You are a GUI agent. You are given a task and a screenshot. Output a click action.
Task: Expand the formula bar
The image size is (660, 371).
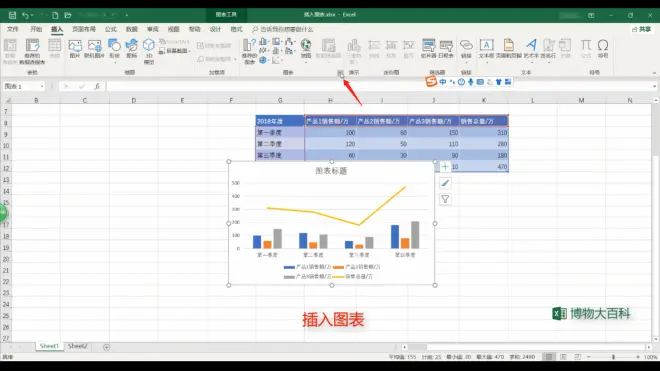[654, 86]
